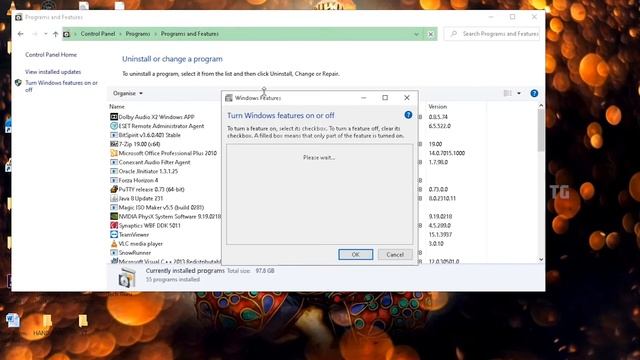Click Cancel in Windows Features dialog
Screen dimensions: 640x360
(x=395, y=255)
